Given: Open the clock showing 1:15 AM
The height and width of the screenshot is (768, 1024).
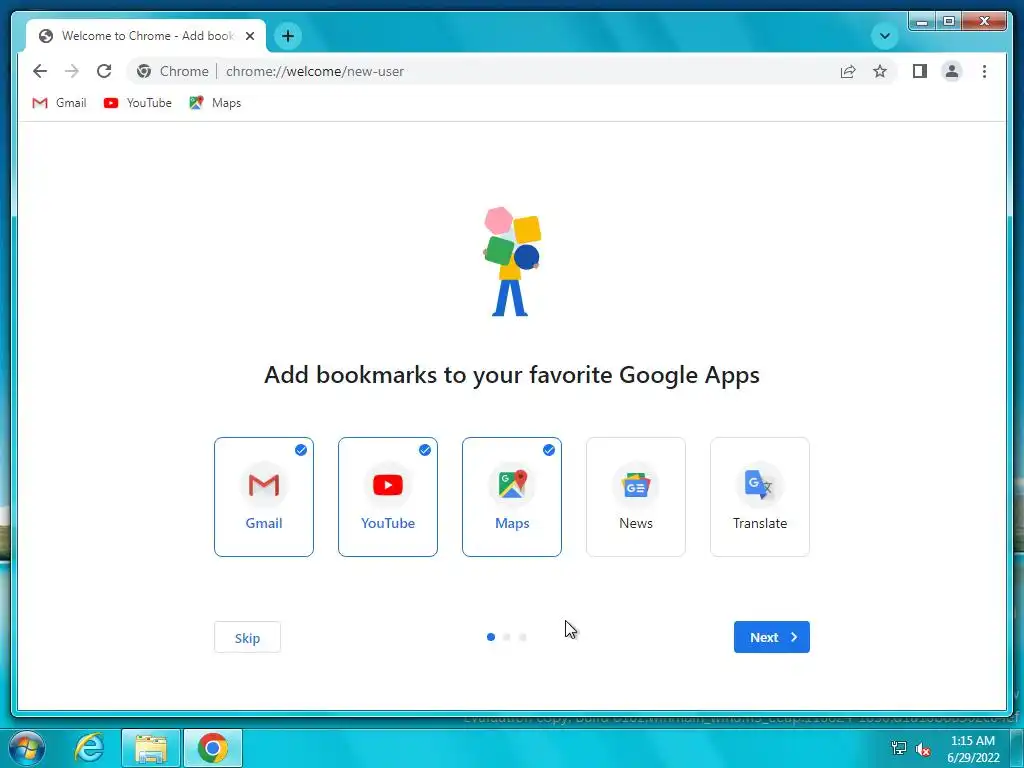Looking at the screenshot, I should click(973, 749).
